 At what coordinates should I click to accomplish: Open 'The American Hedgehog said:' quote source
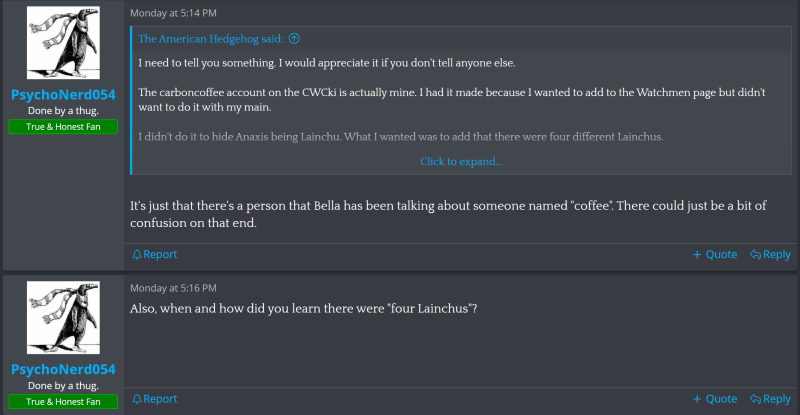click(210, 40)
